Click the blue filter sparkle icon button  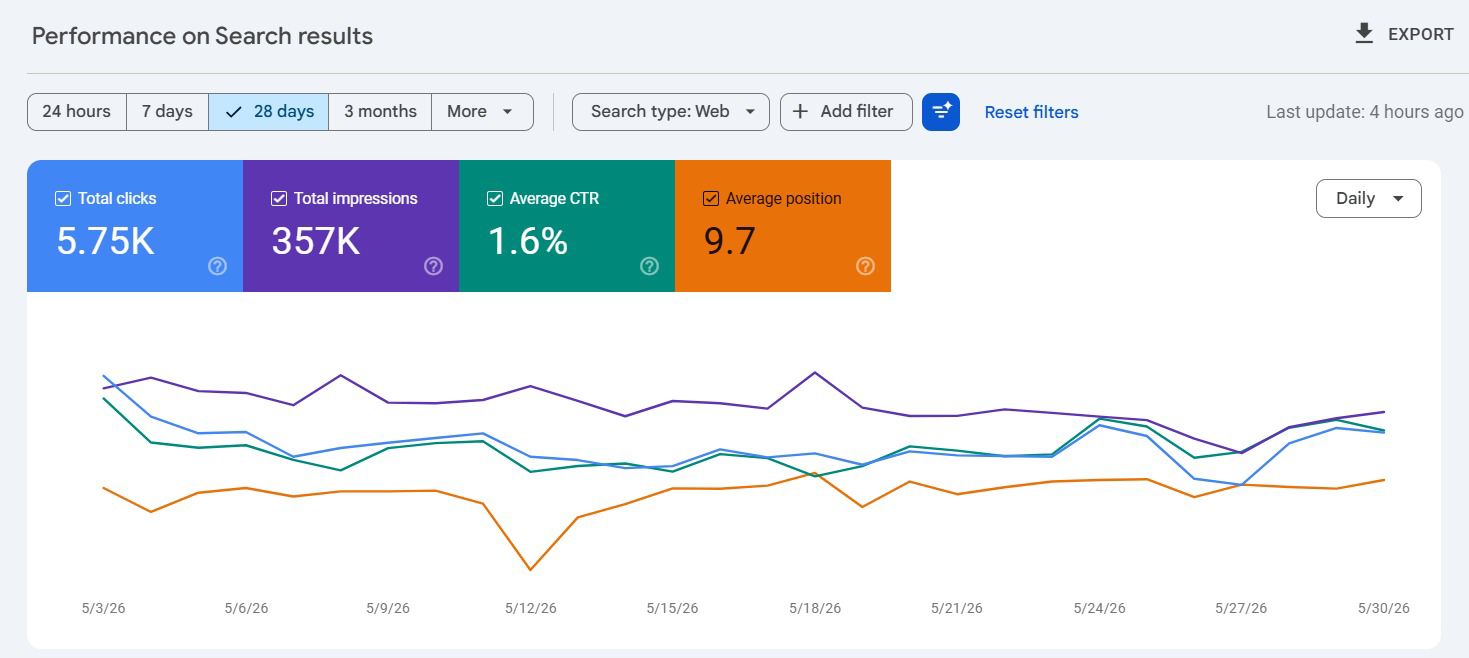(941, 112)
